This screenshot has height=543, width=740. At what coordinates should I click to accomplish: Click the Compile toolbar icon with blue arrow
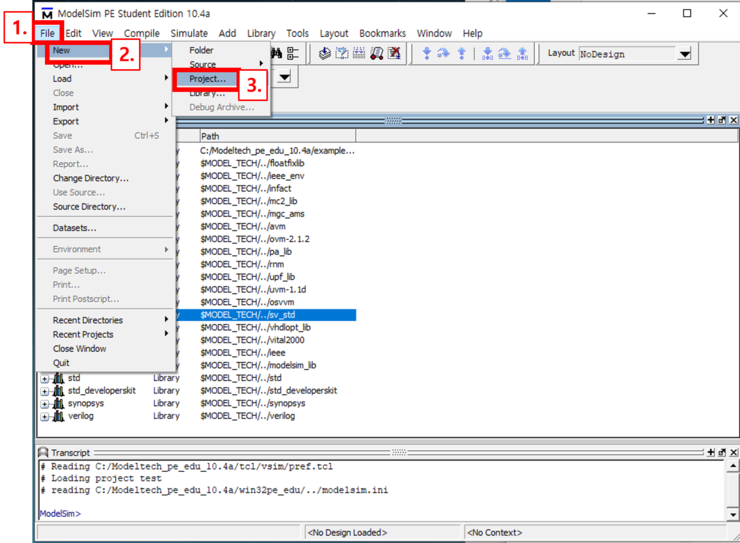tap(324, 53)
